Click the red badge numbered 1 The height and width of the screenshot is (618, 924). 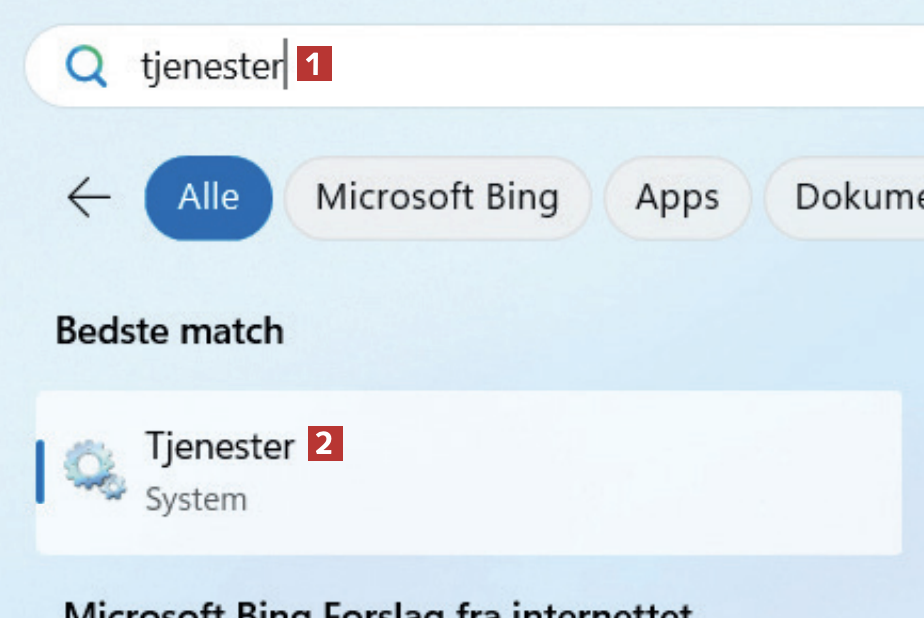pos(314,66)
